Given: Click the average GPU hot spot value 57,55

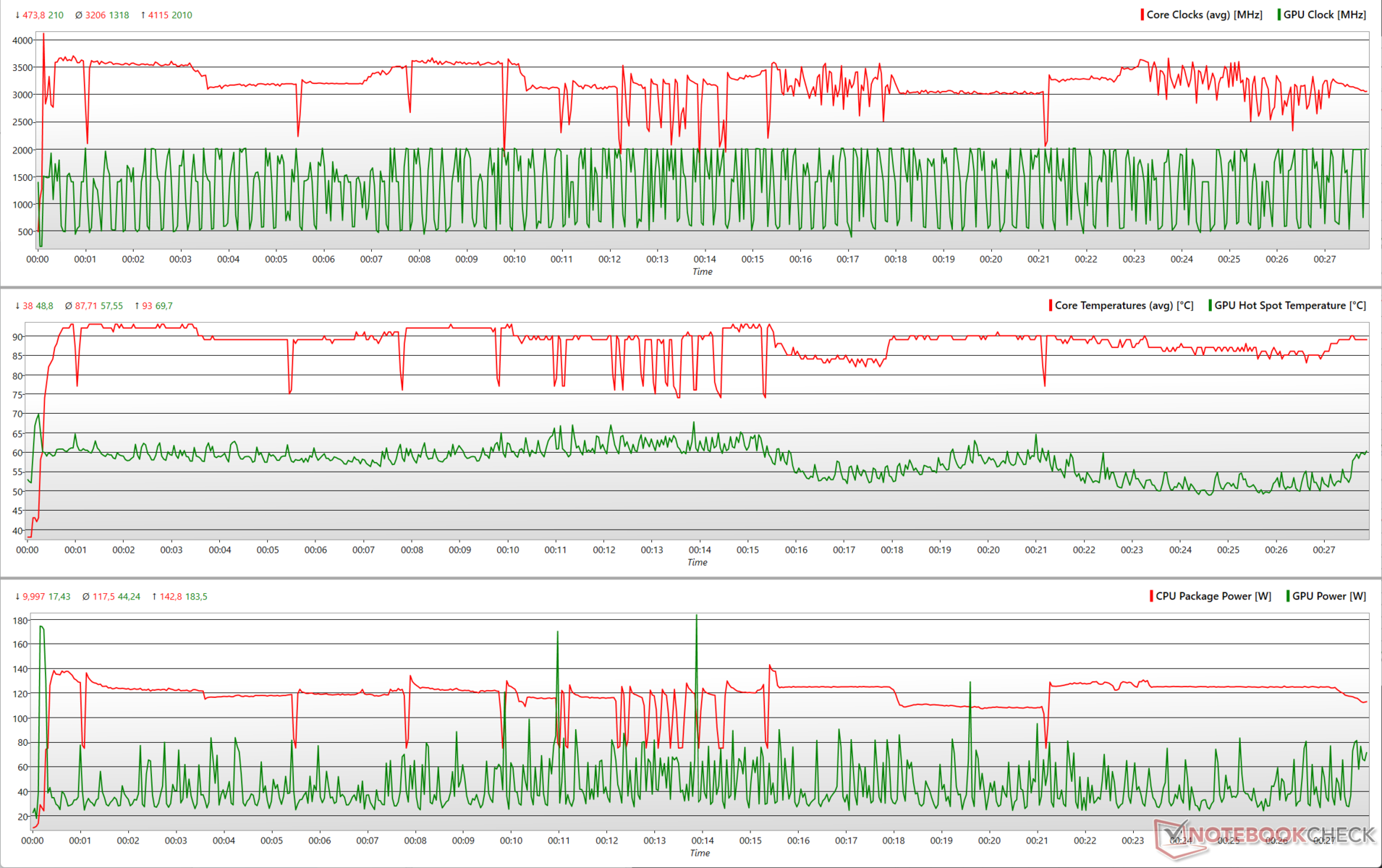Looking at the screenshot, I should coord(112,306).
